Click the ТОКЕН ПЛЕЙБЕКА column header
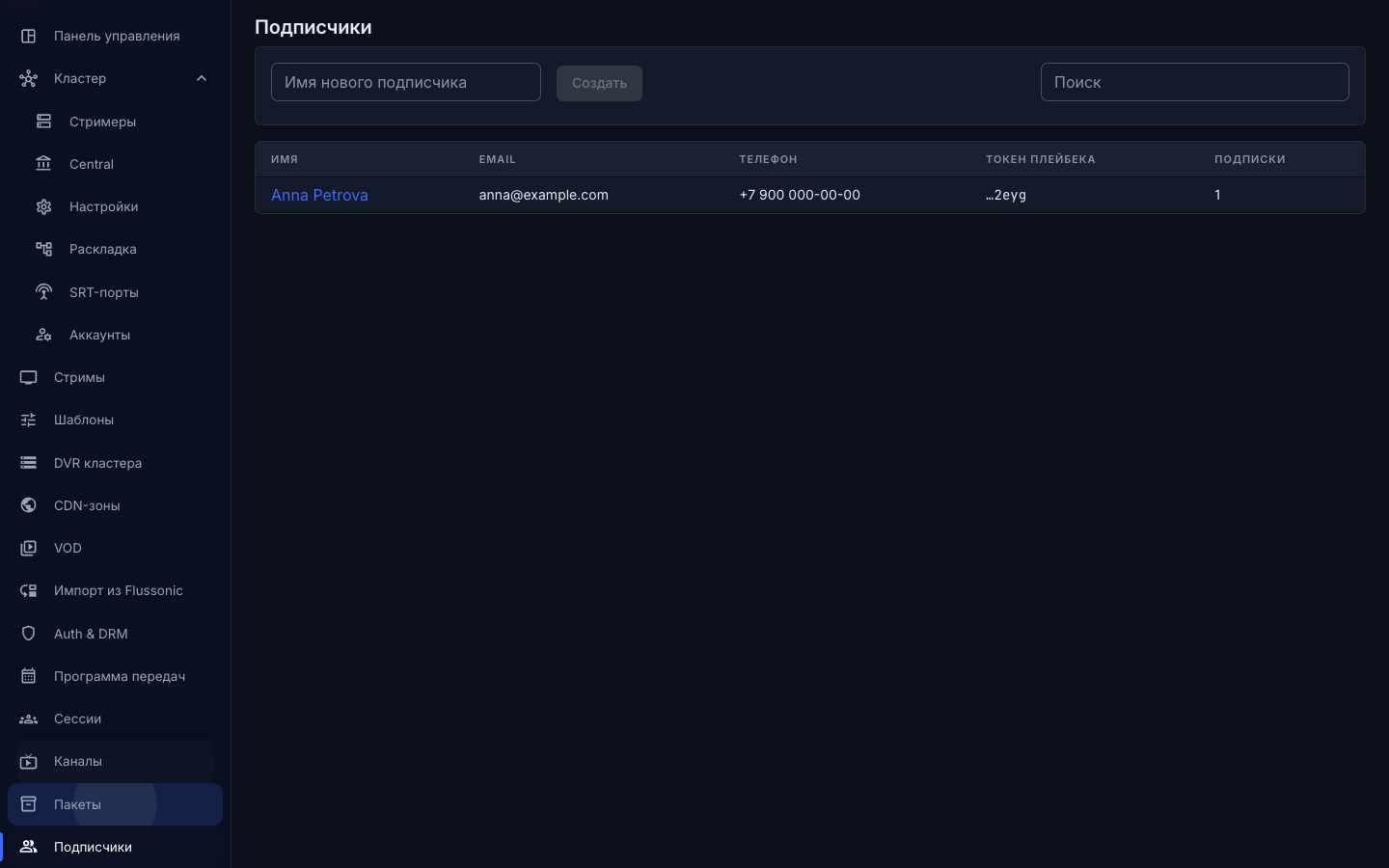 coord(1041,159)
